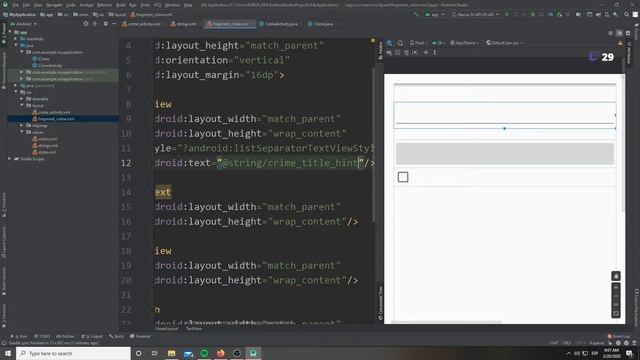The image size is (640, 360).
Task: Click the make project hammer icon
Action: tap(416, 14)
